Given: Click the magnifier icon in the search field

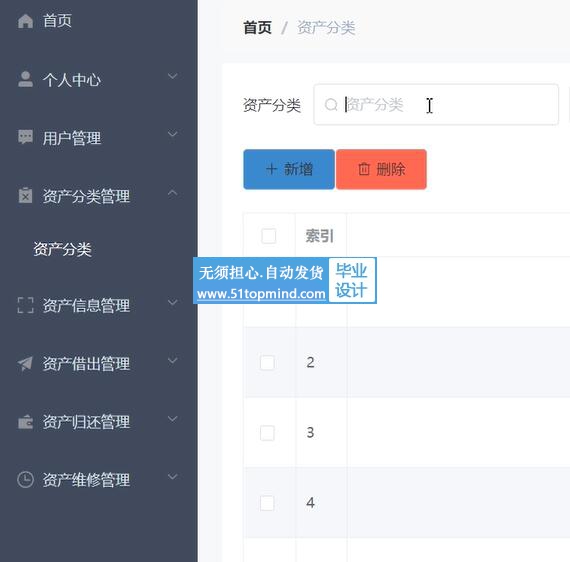Looking at the screenshot, I should coord(331,105).
